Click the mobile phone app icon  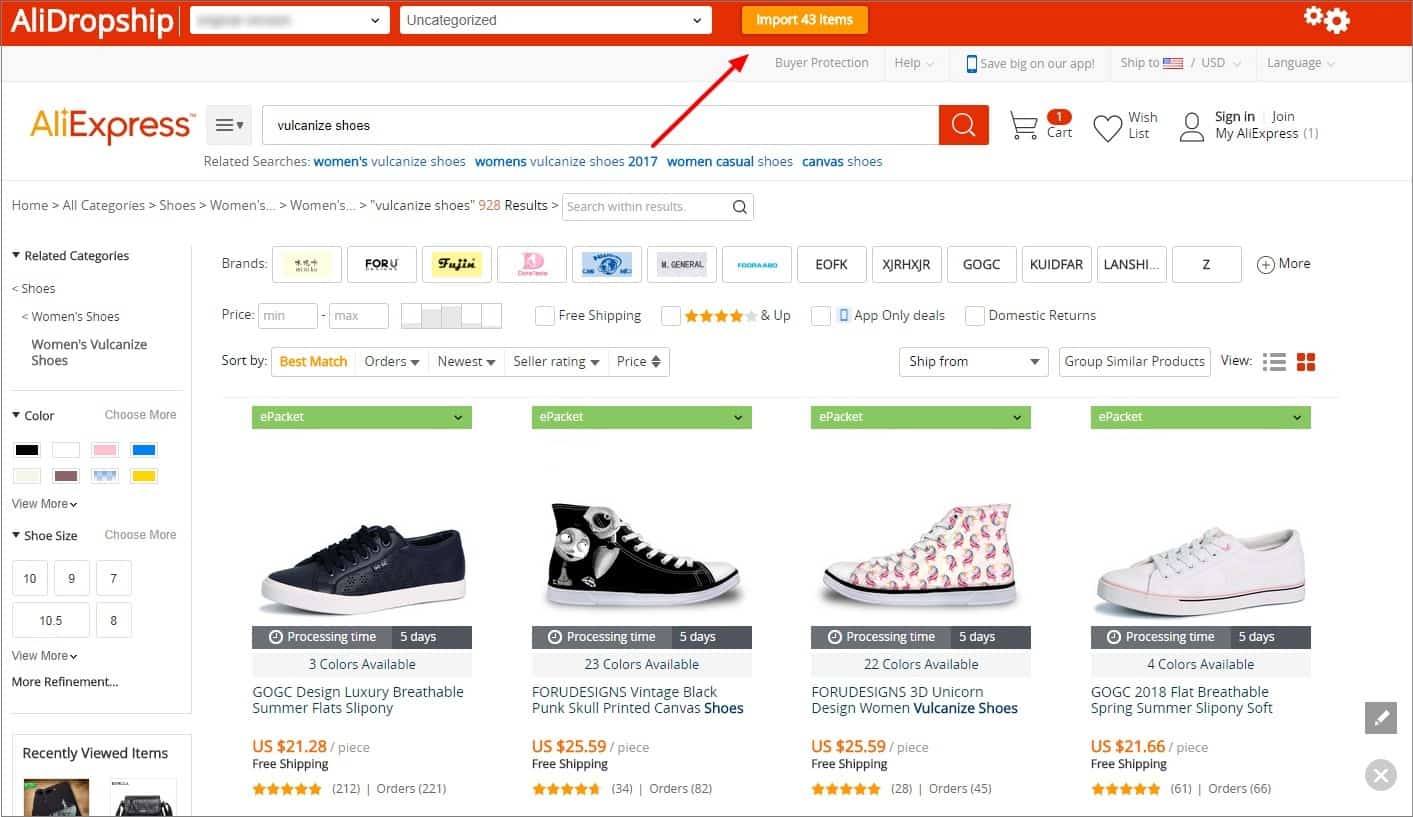tap(971, 64)
